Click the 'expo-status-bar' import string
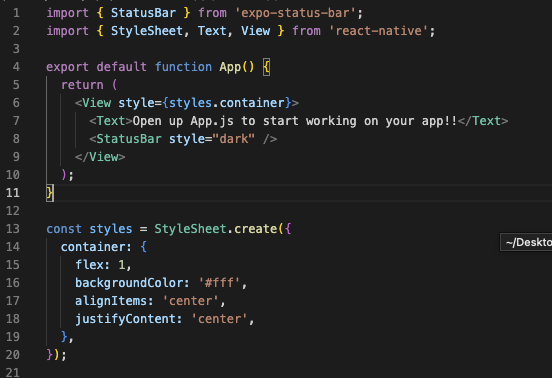 click(295, 13)
